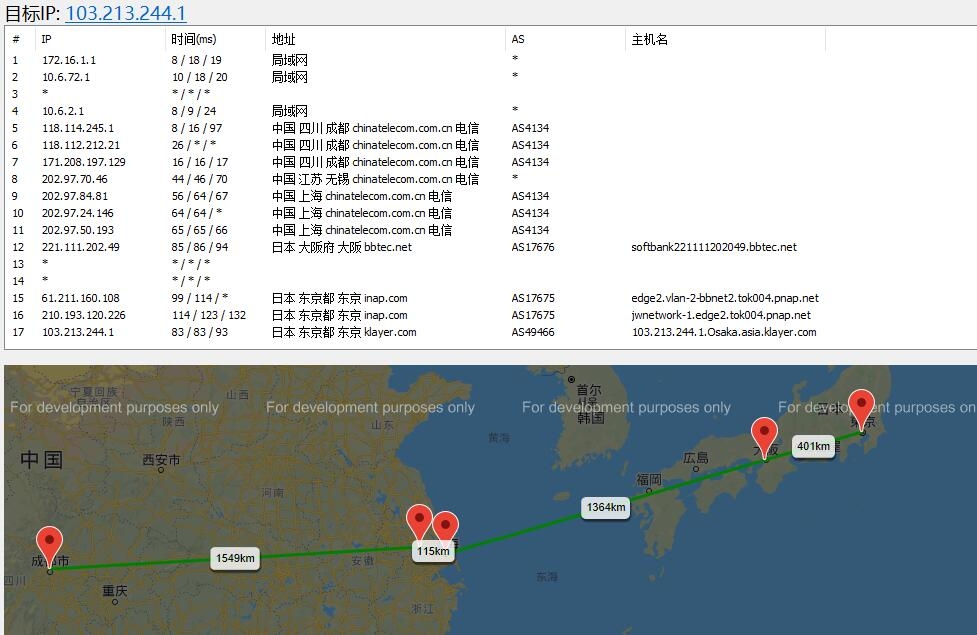Click the leftmost Shanghai area map pin
This screenshot has height=635, width=977.
click(418, 519)
